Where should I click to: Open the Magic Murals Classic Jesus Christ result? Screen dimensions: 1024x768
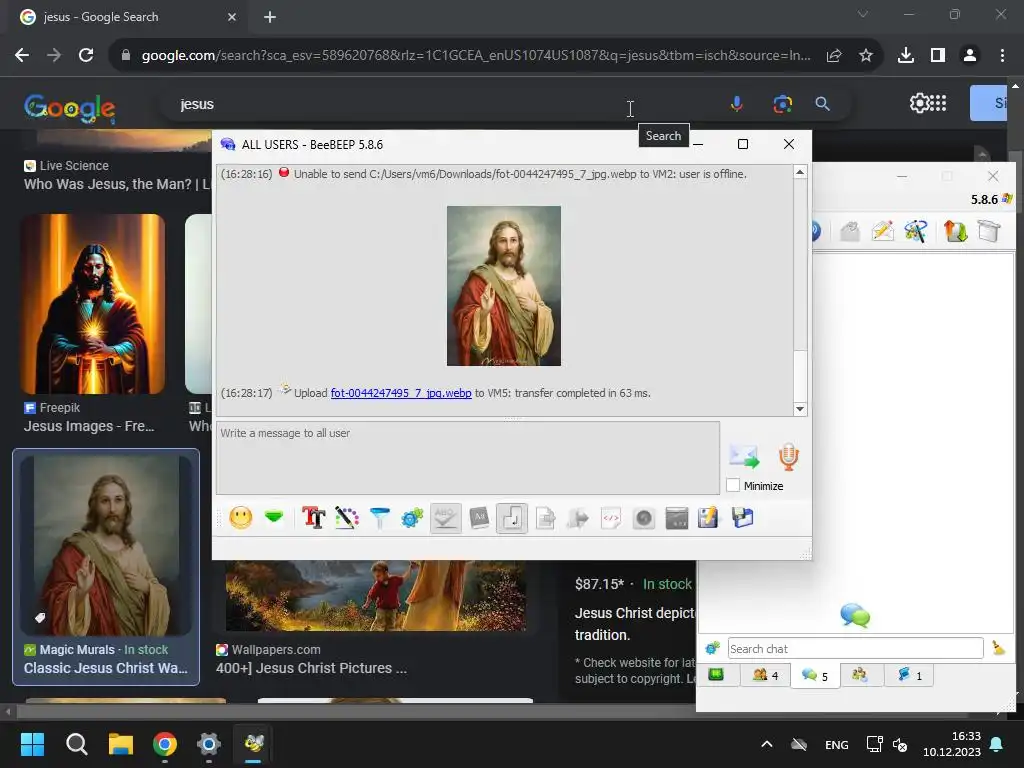point(106,566)
